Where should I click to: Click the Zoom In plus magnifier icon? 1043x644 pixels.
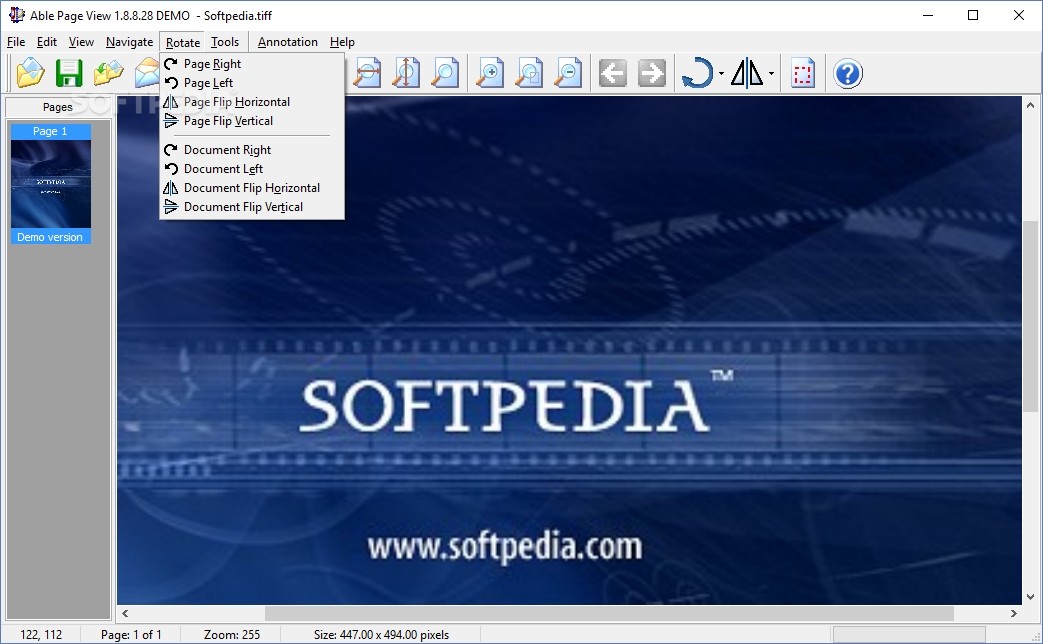(490, 73)
